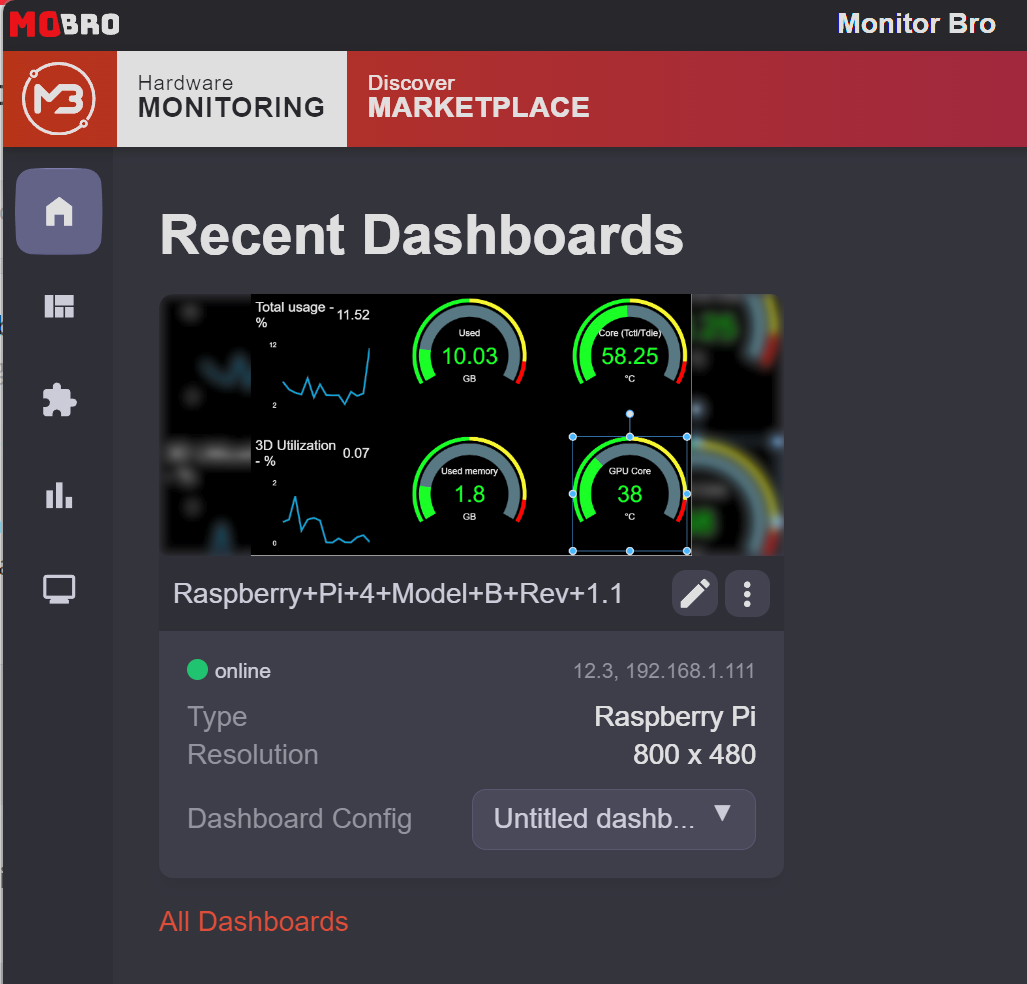Edit the Raspberry Pi dashboard with pencil icon
This screenshot has width=1027, height=984.
tap(694, 594)
